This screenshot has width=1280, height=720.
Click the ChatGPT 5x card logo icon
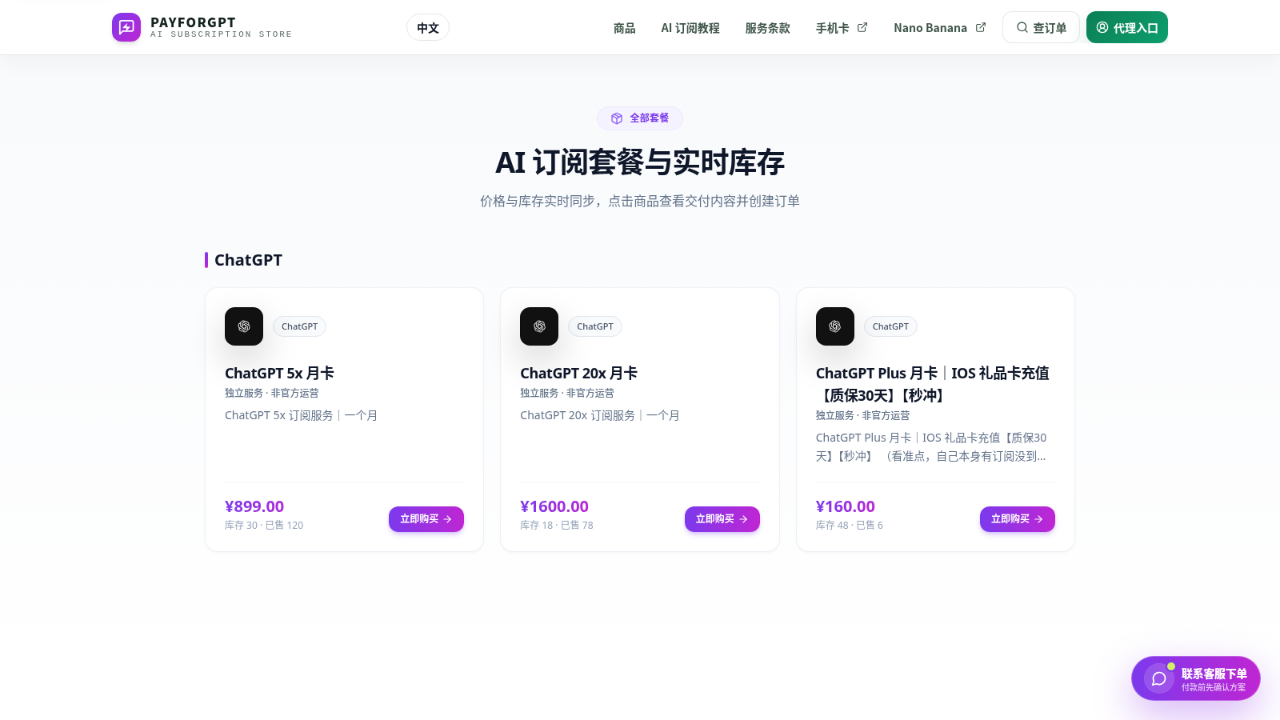(x=244, y=326)
